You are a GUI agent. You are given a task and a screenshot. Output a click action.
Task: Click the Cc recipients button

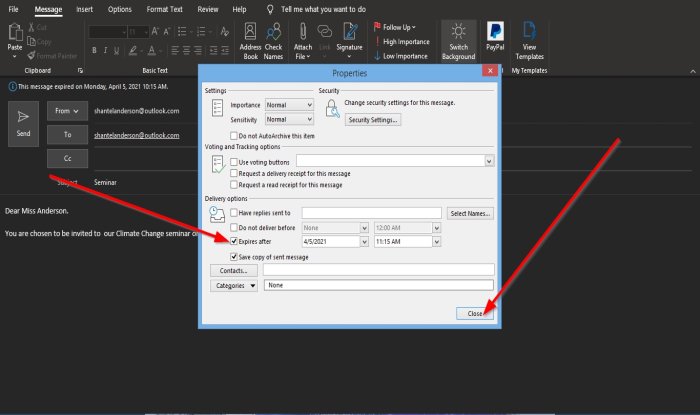coord(67,158)
